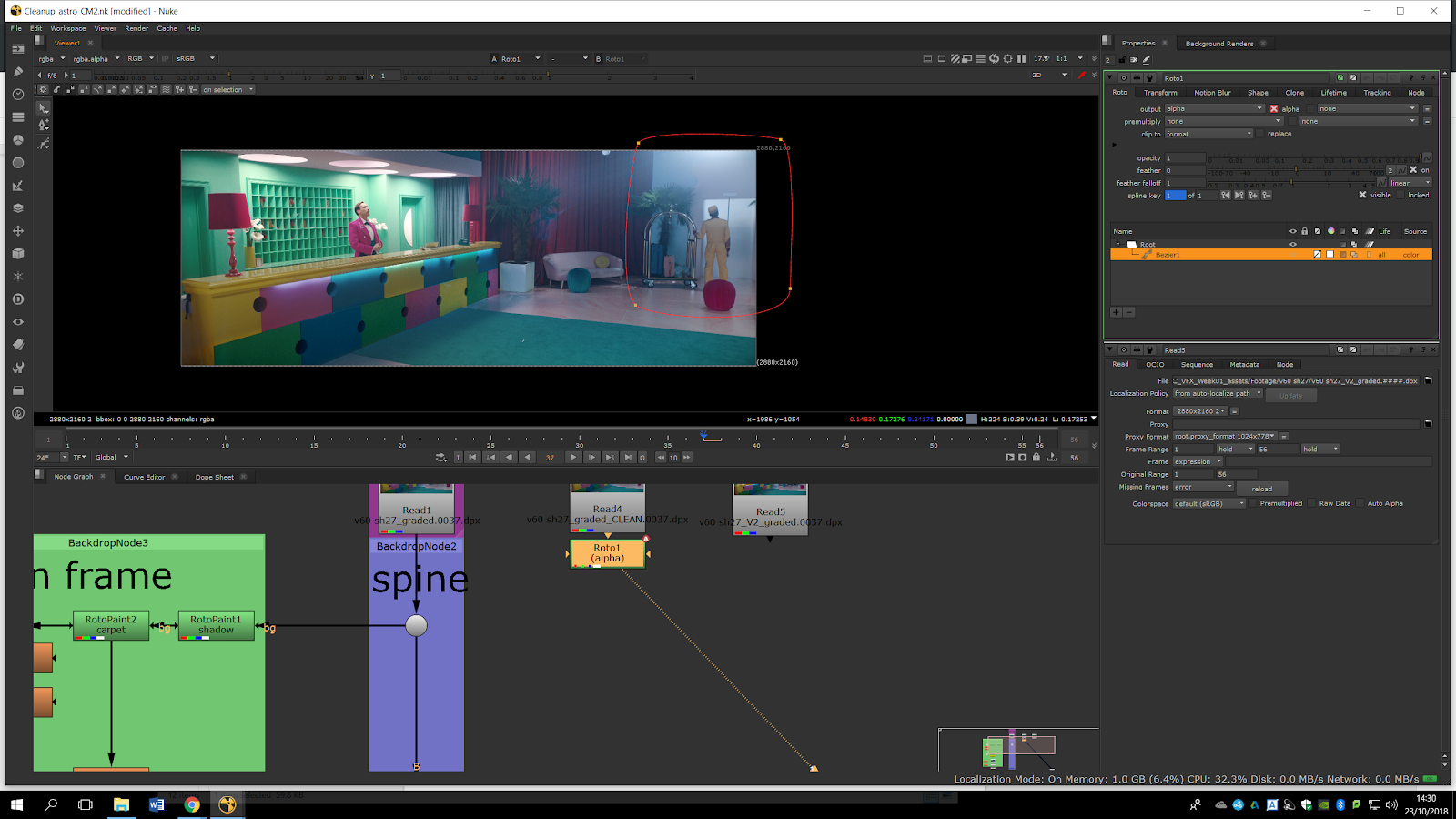The width and height of the screenshot is (1456, 819).
Task: Enable the Raw Data checkbox
Action: (x=1311, y=503)
